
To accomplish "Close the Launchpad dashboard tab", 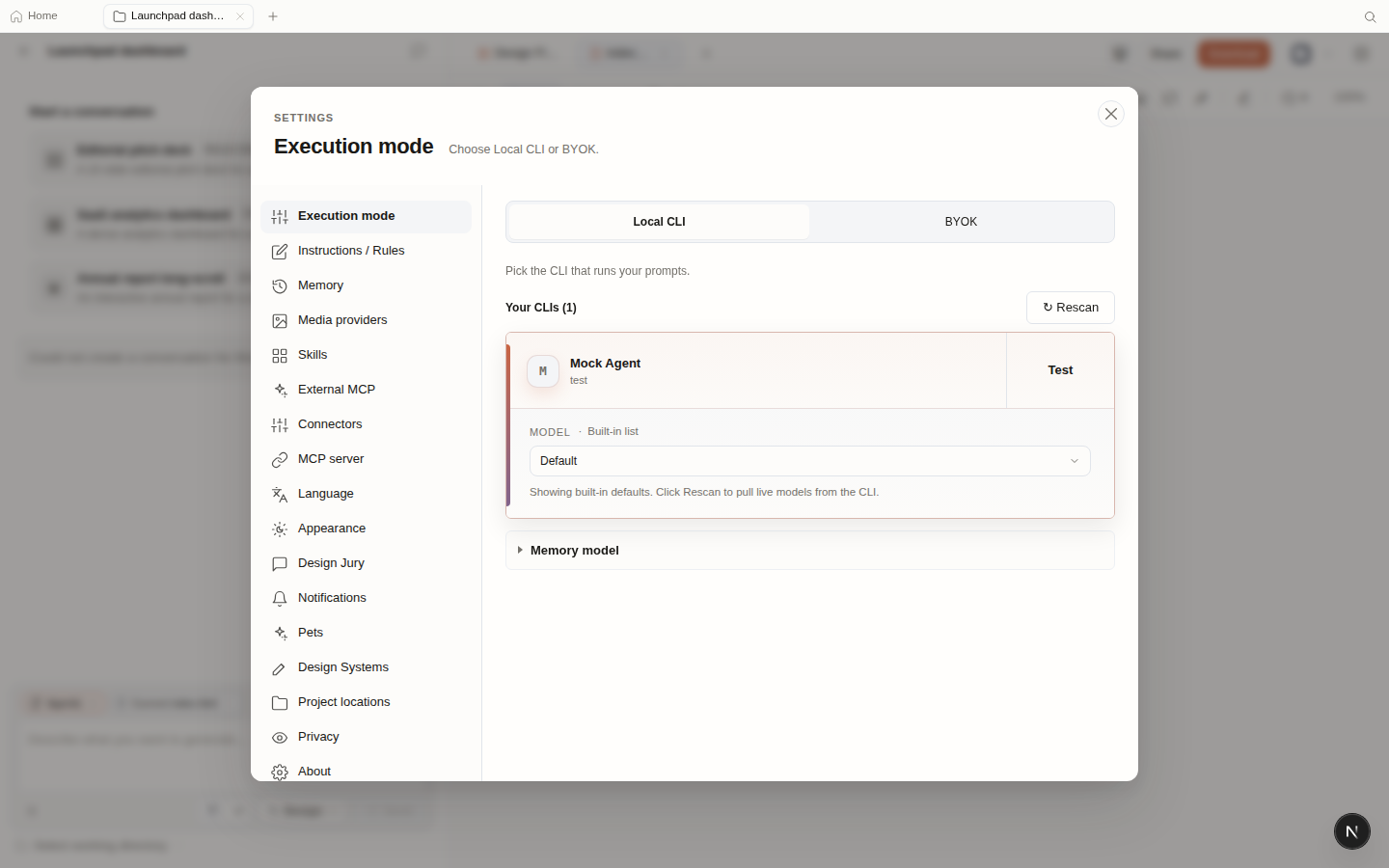I will pos(240,16).
